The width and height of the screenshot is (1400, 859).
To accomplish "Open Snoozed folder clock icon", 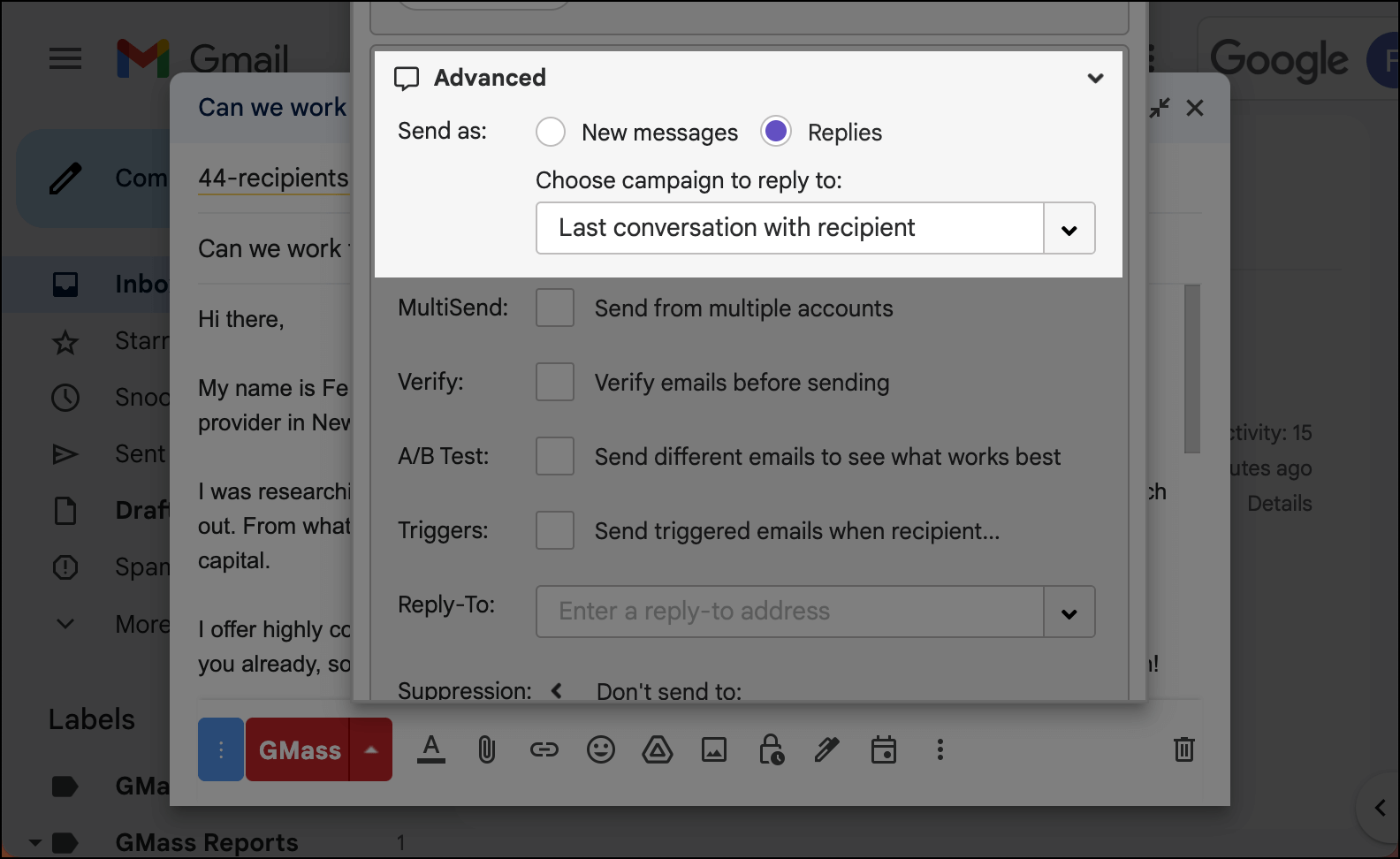I will click(x=65, y=398).
